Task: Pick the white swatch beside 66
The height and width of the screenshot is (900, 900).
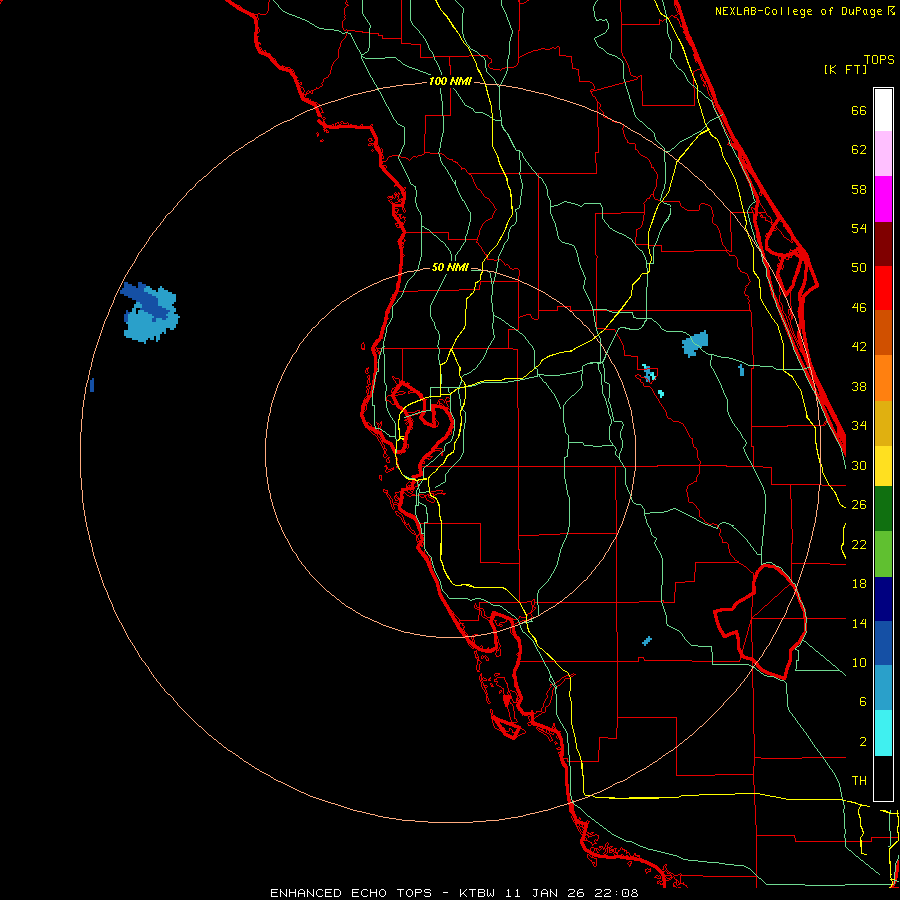Action: point(883,110)
